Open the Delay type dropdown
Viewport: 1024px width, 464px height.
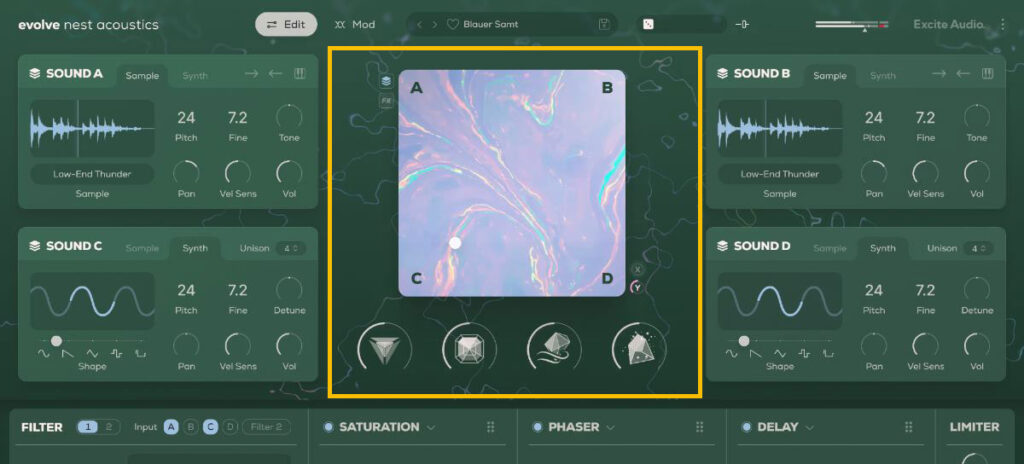(809, 427)
